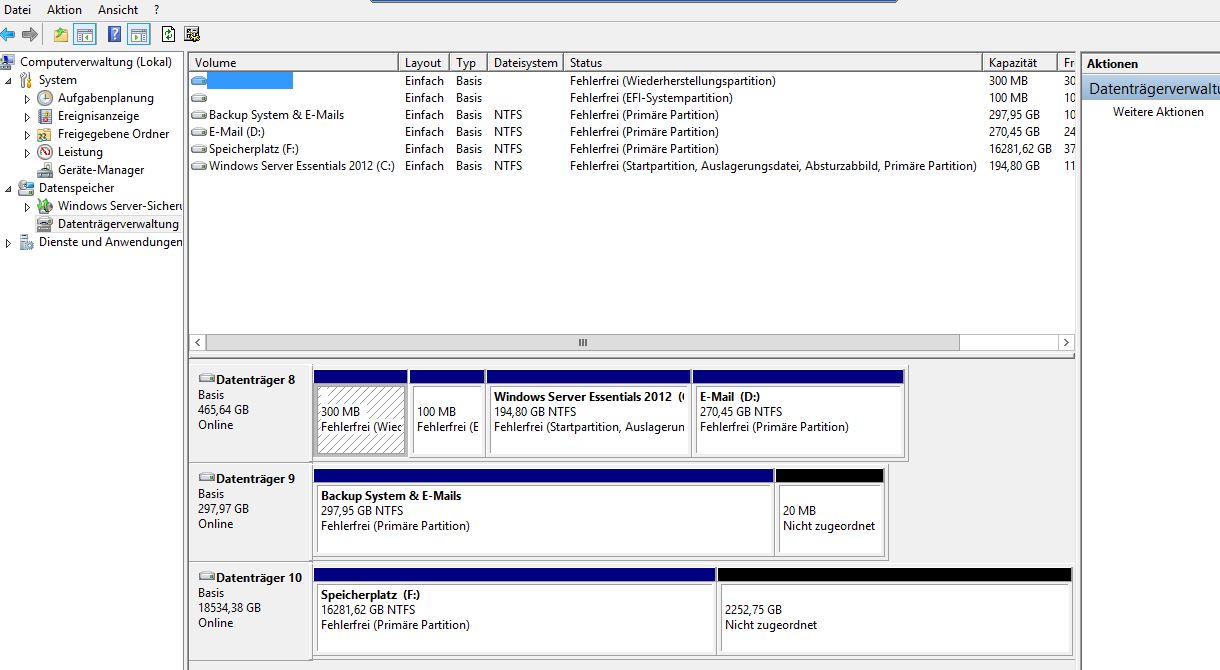Toggle the Action pane toolbar icon
Screen dimensions: 1220x670
(x=139, y=34)
